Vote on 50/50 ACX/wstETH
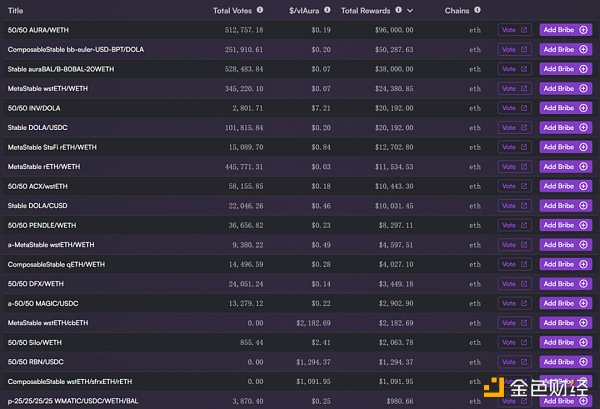The width and height of the screenshot is (600, 409). 514,186
